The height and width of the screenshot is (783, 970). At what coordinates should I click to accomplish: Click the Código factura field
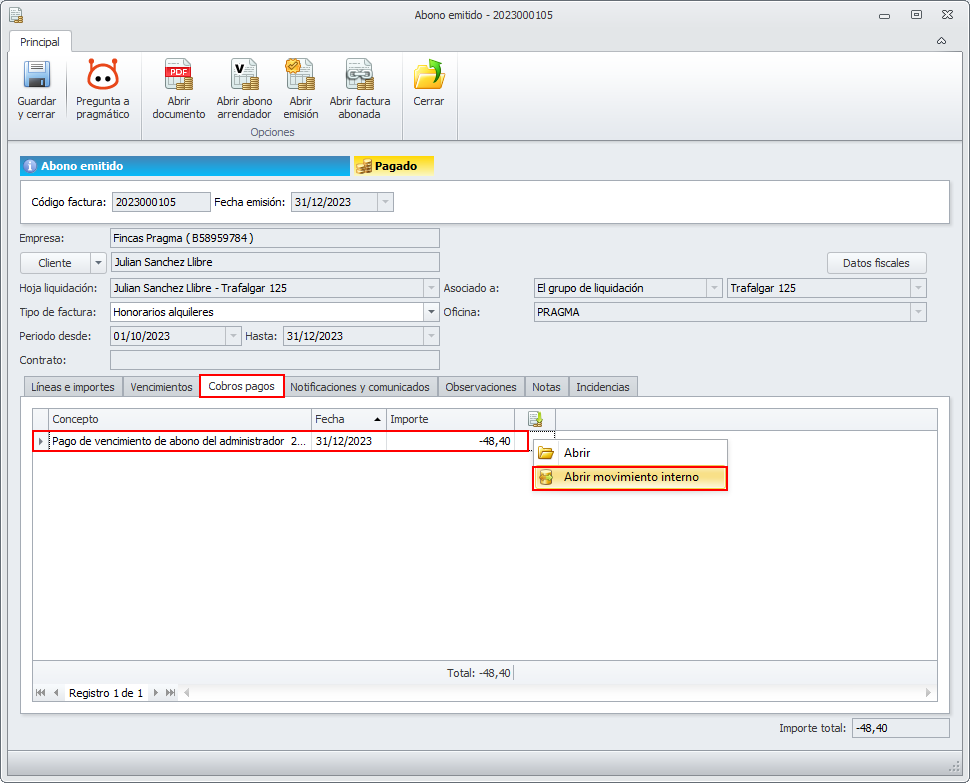coord(161,202)
